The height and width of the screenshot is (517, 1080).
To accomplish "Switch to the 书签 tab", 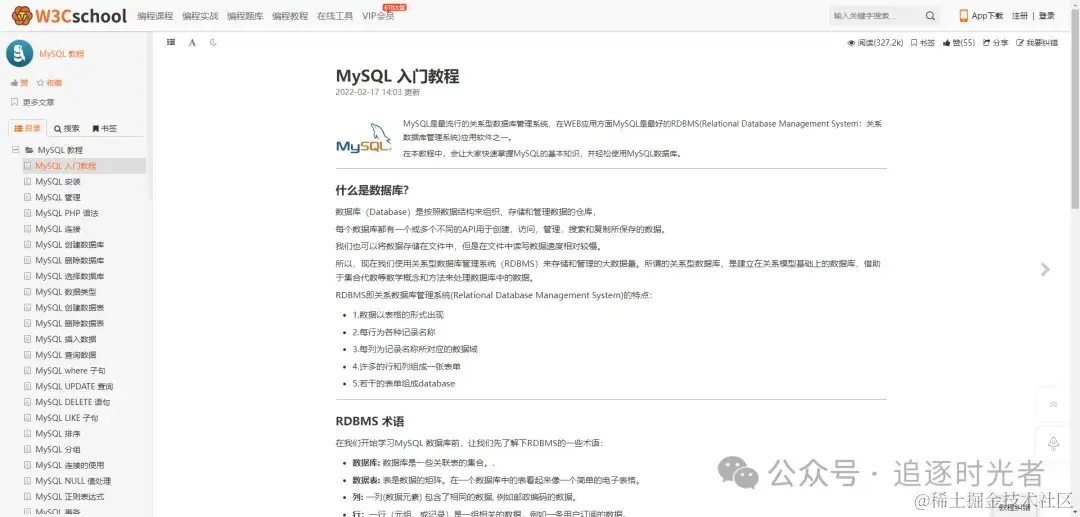I will pyautogui.click(x=105, y=128).
